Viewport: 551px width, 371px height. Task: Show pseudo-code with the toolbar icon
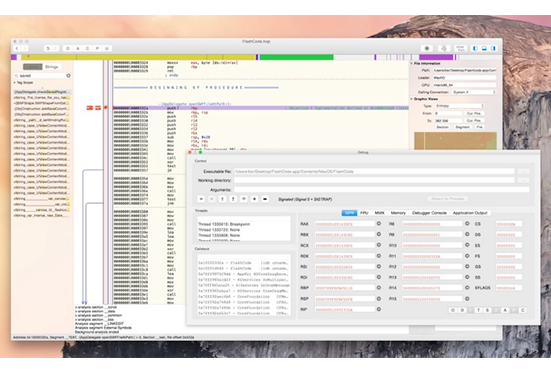pos(460,48)
